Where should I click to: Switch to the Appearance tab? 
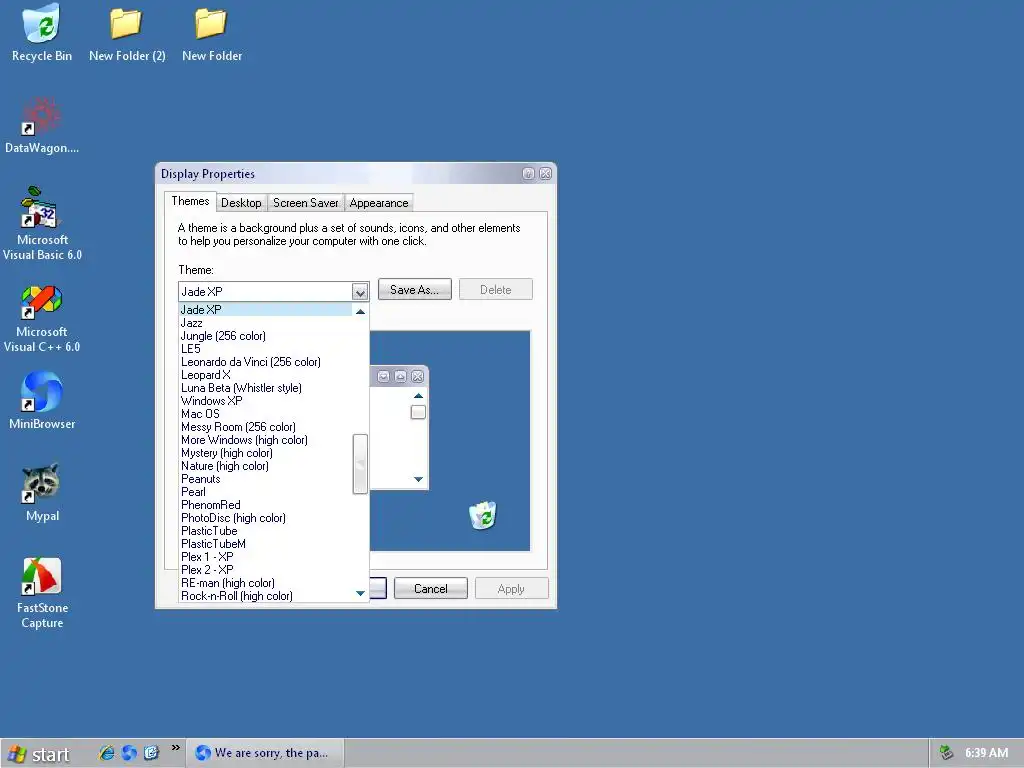379,203
